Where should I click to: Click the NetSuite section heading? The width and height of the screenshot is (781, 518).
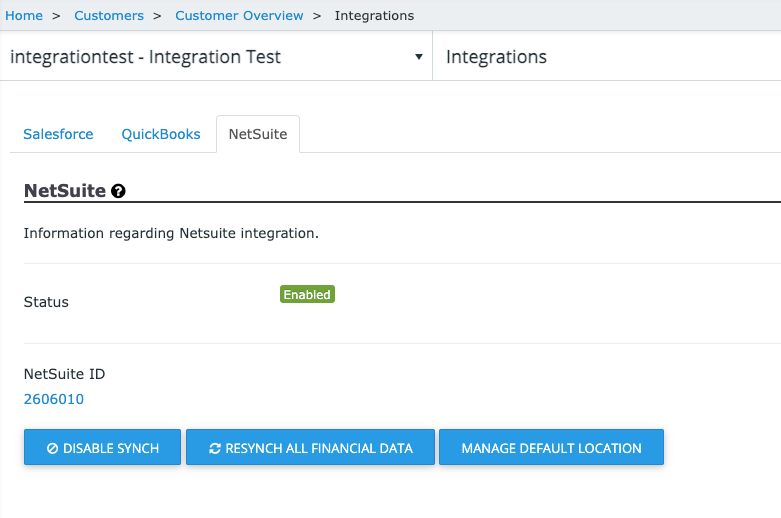[65, 191]
